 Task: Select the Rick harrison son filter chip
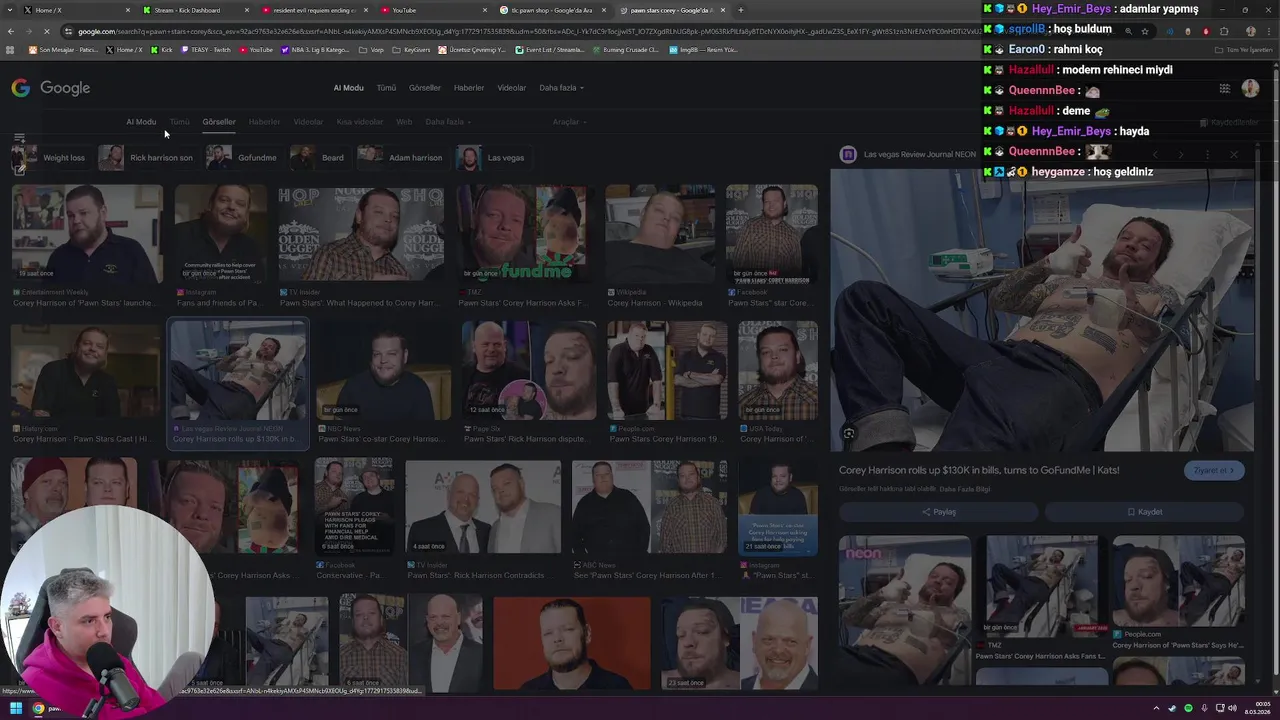147,157
